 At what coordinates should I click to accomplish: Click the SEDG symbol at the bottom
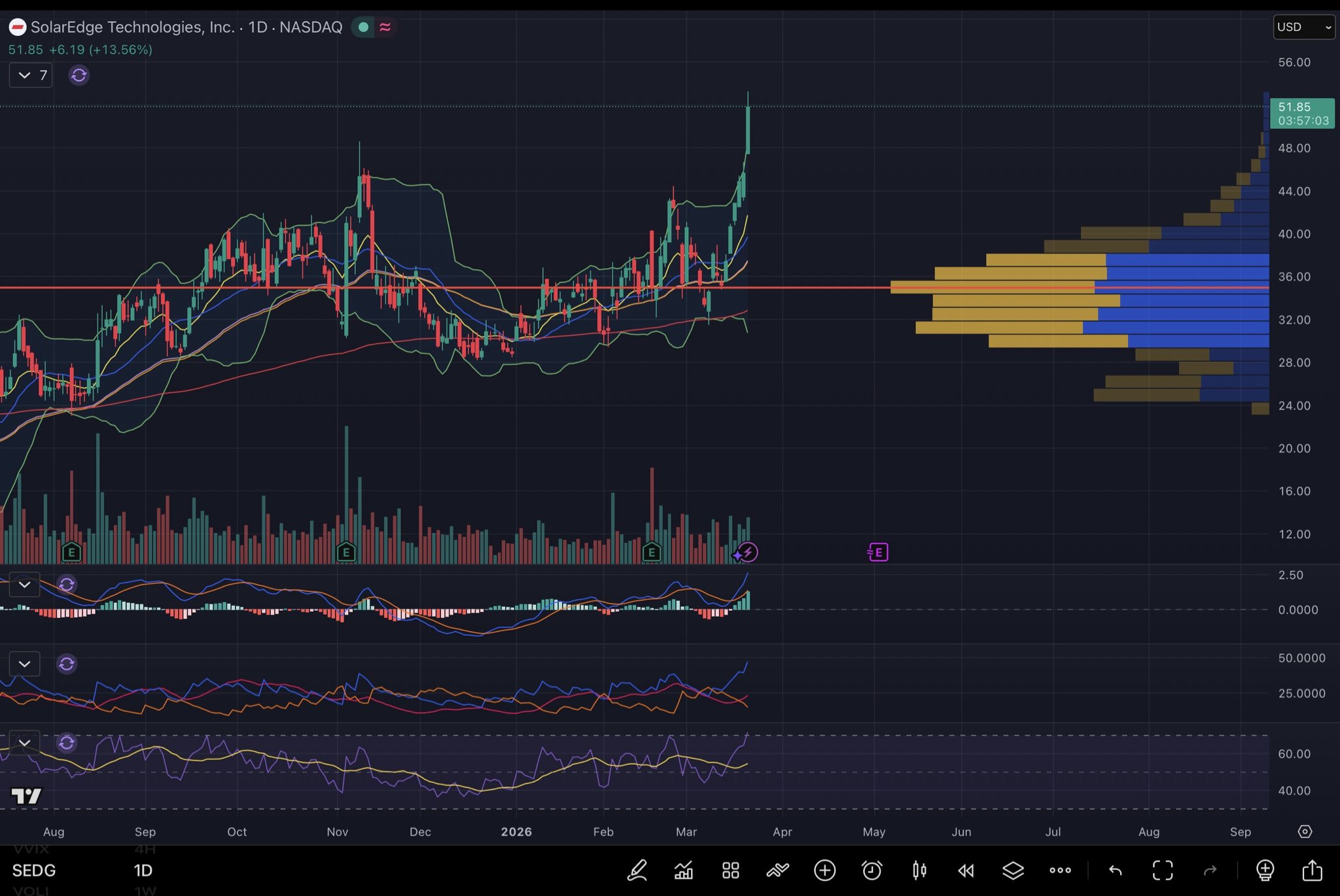(x=34, y=870)
